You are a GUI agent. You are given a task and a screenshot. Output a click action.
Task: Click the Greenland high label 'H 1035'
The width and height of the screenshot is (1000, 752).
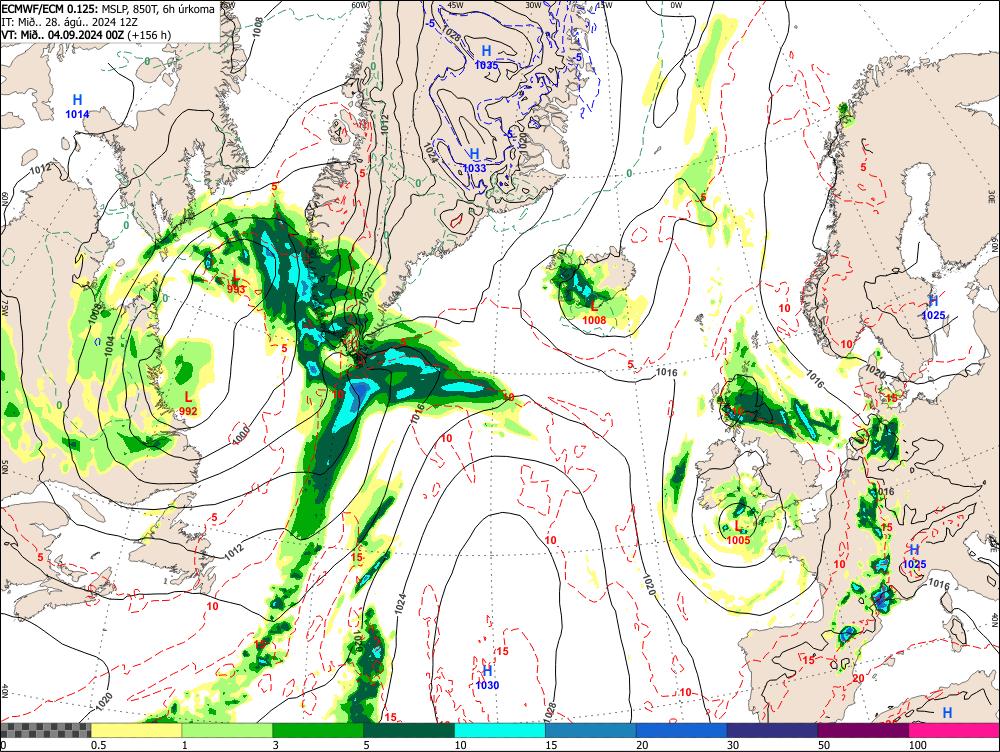[x=486, y=57]
